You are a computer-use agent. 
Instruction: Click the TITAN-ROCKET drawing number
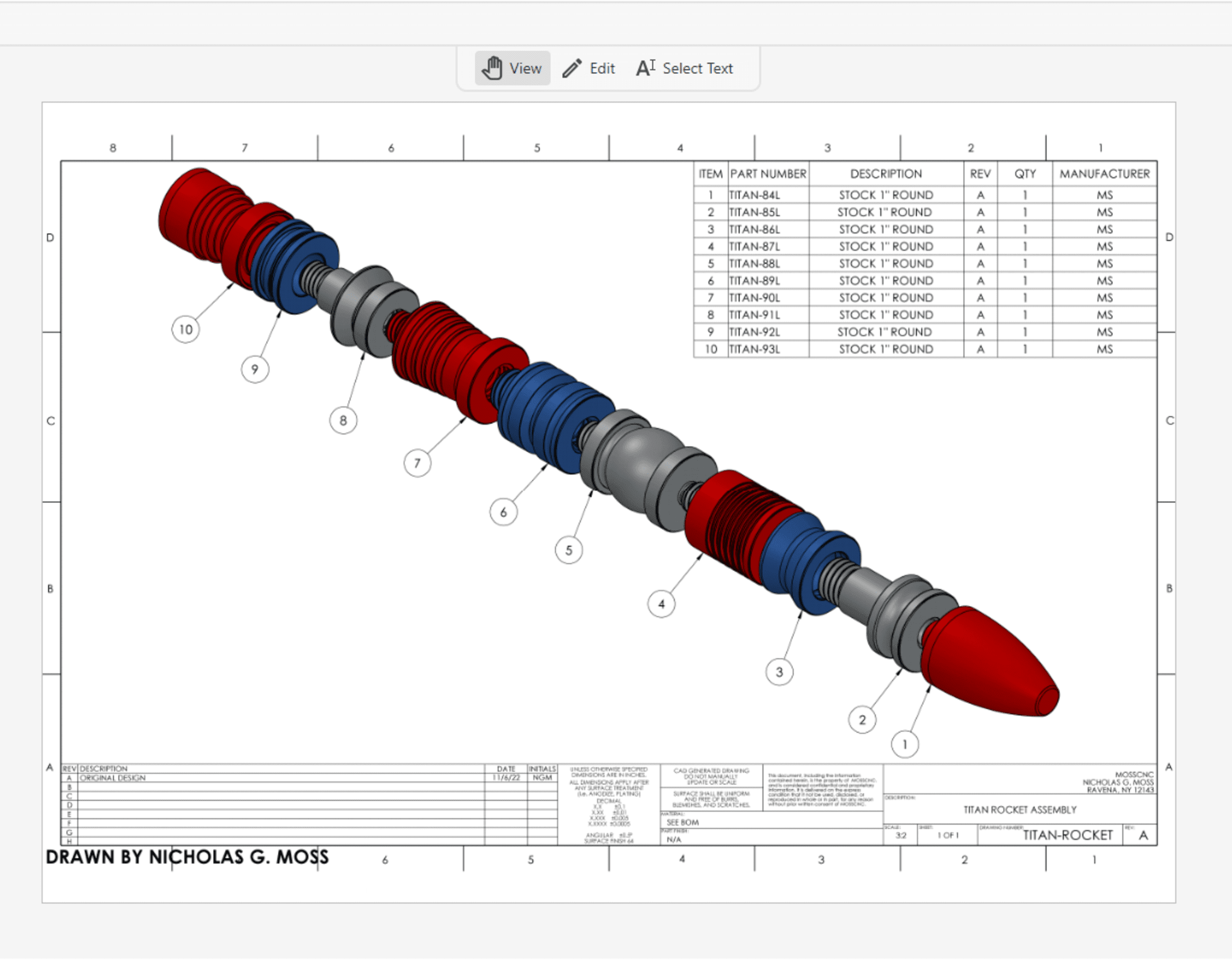point(1068,836)
